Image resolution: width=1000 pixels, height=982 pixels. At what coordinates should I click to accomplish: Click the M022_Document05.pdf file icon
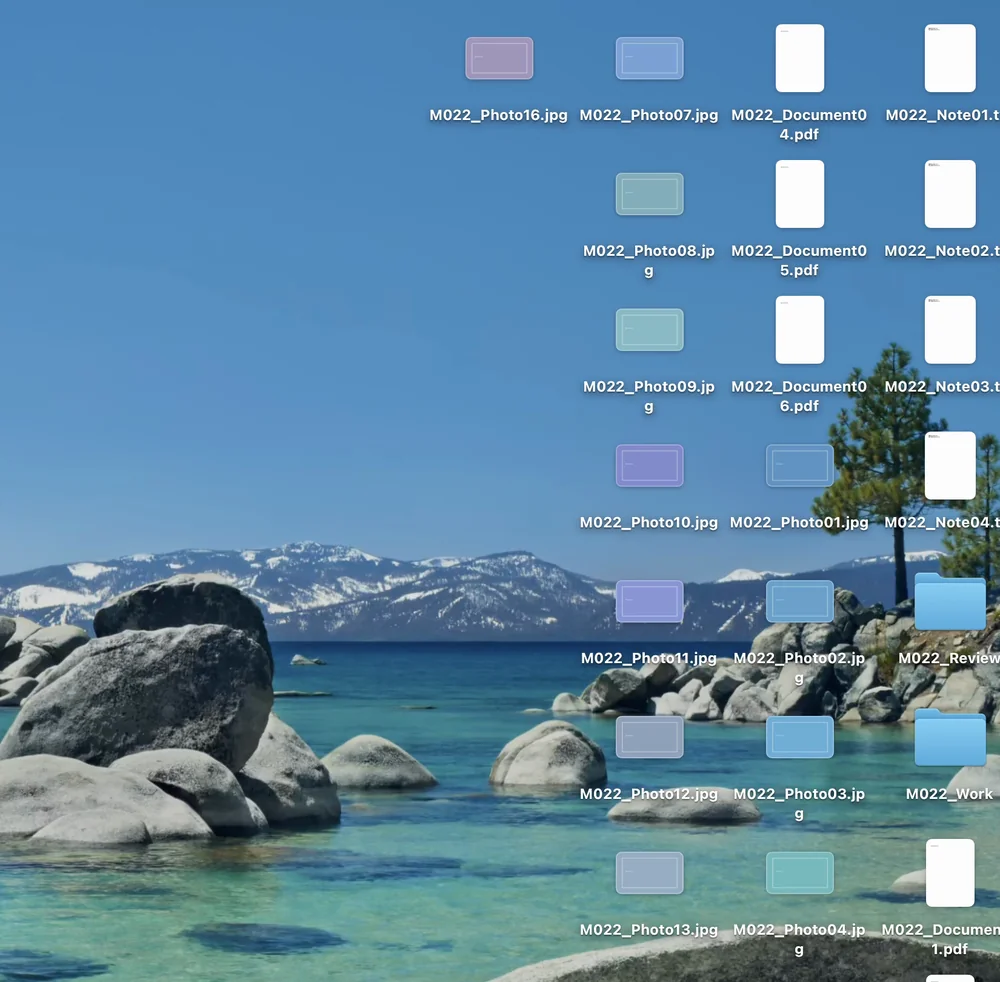point(800,194)
